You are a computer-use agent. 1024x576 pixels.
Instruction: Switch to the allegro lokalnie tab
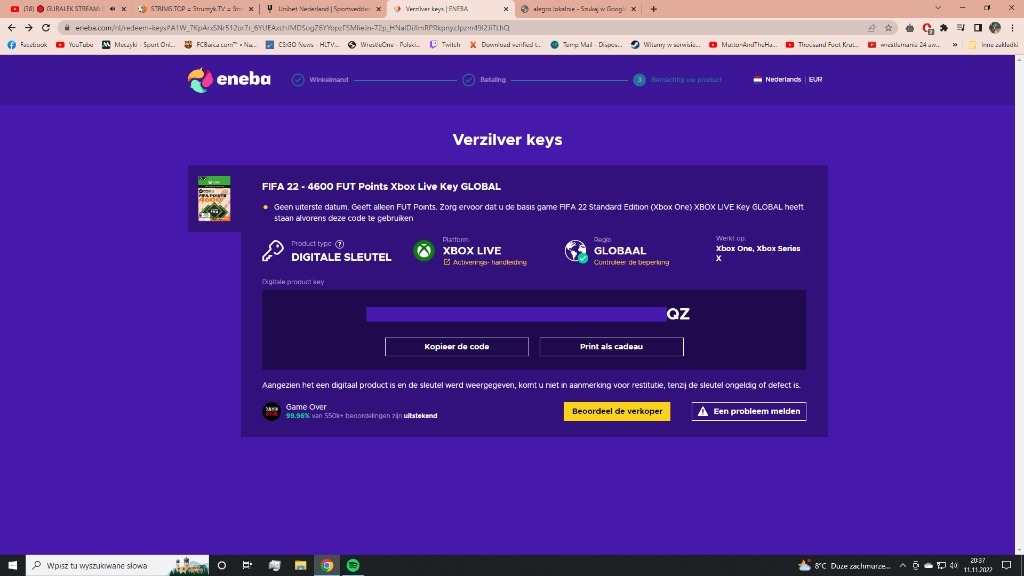pos(577,9)
